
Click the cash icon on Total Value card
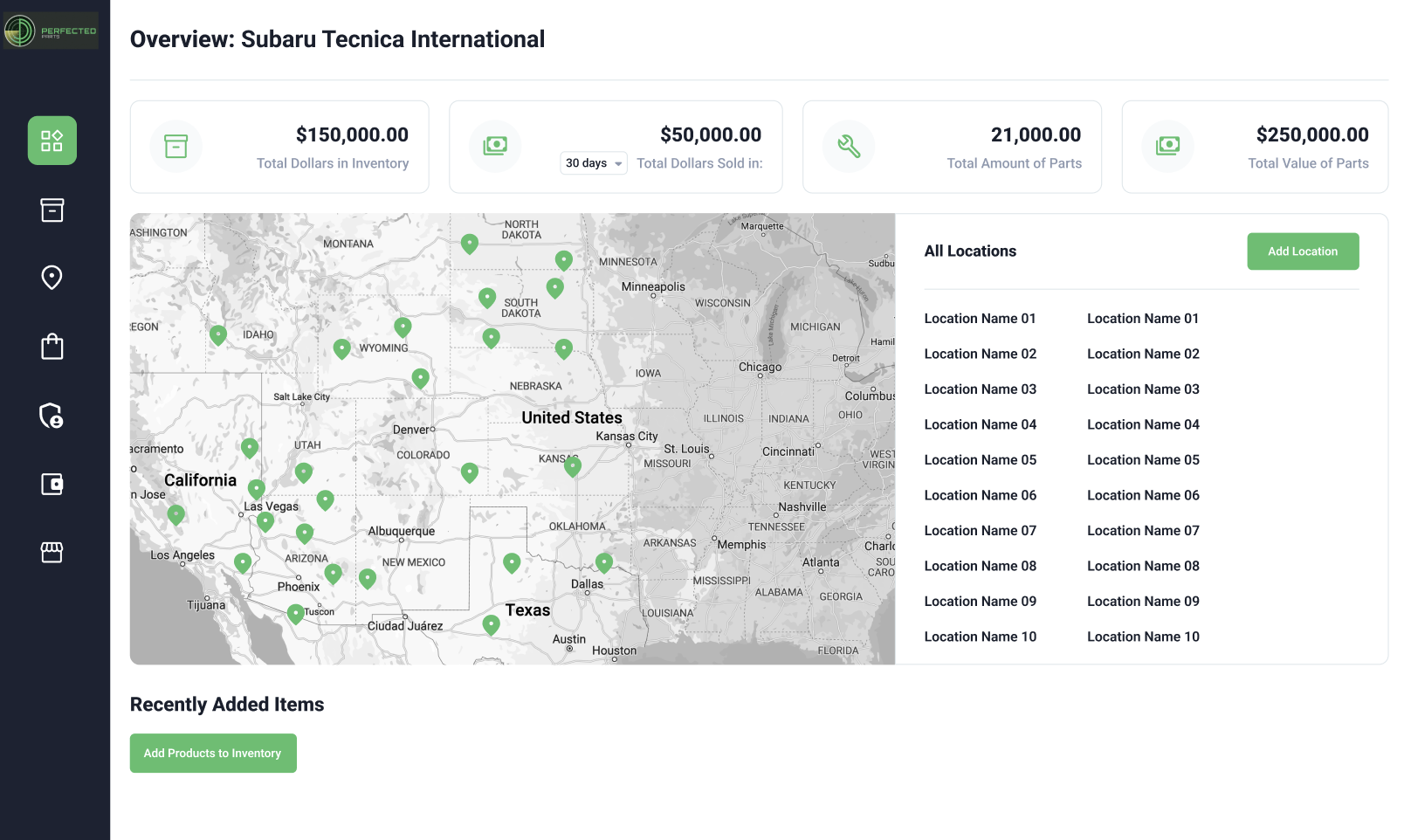pos(1167,146)
